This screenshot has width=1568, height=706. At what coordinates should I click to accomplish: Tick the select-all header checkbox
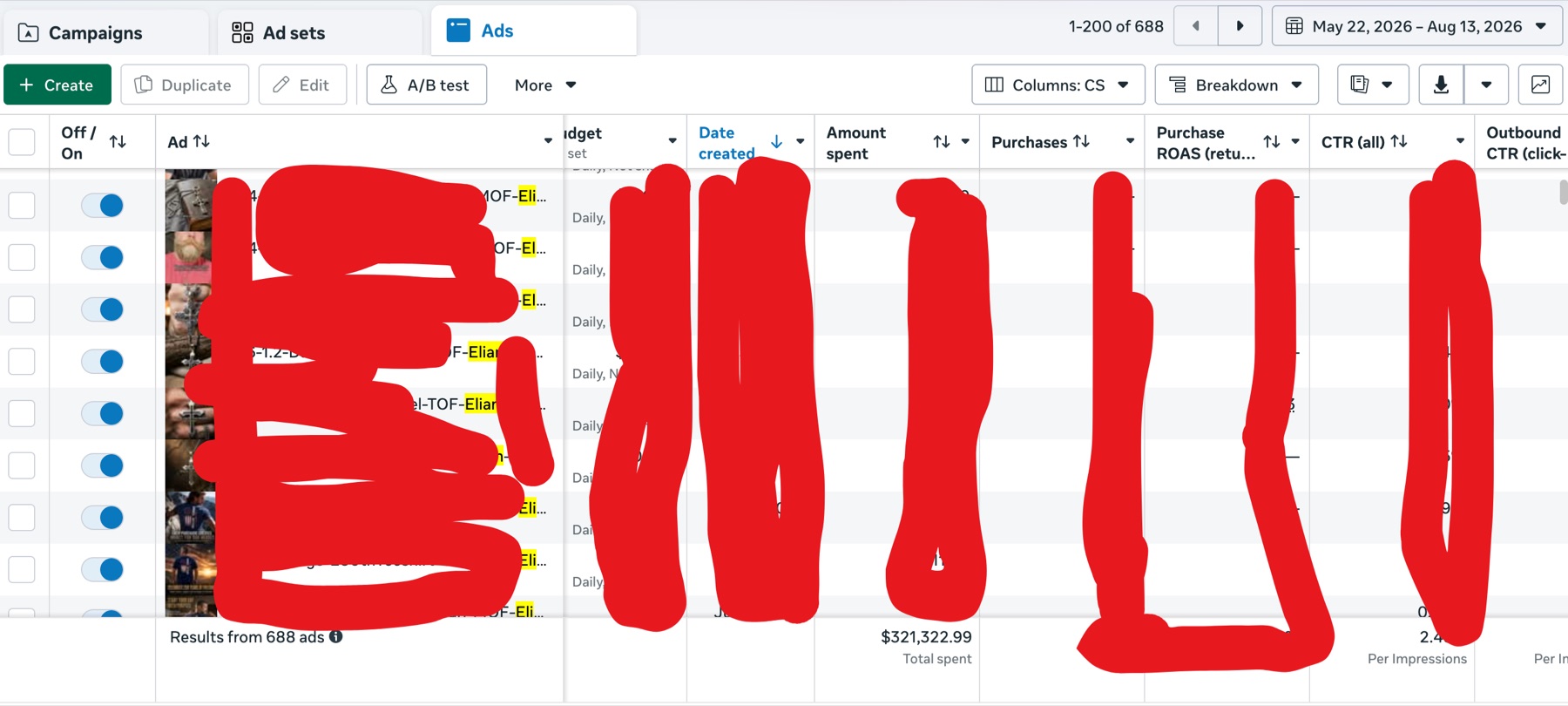(22, 142)
